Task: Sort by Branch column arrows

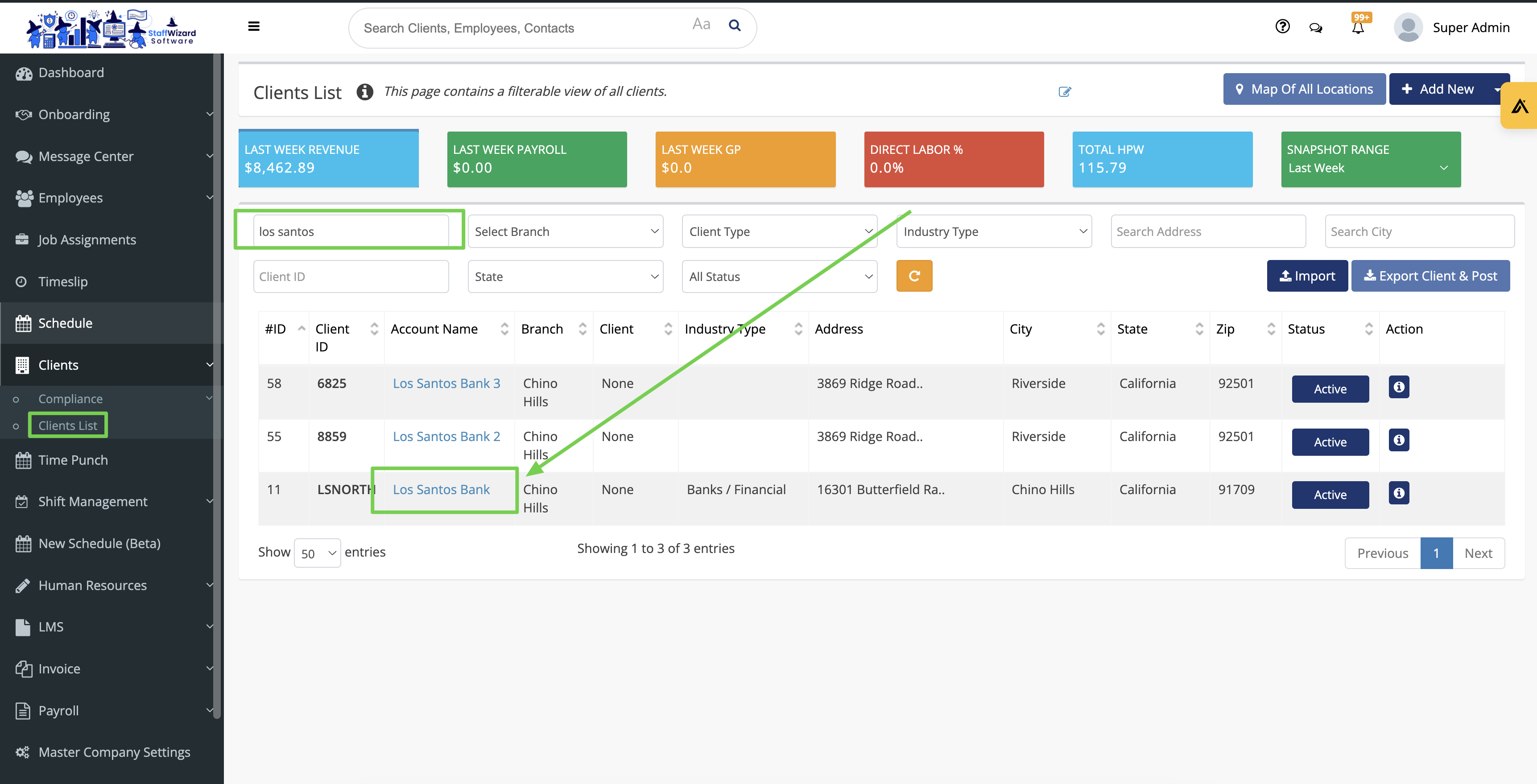Action: pyautogui.click(x=583, y=328)
